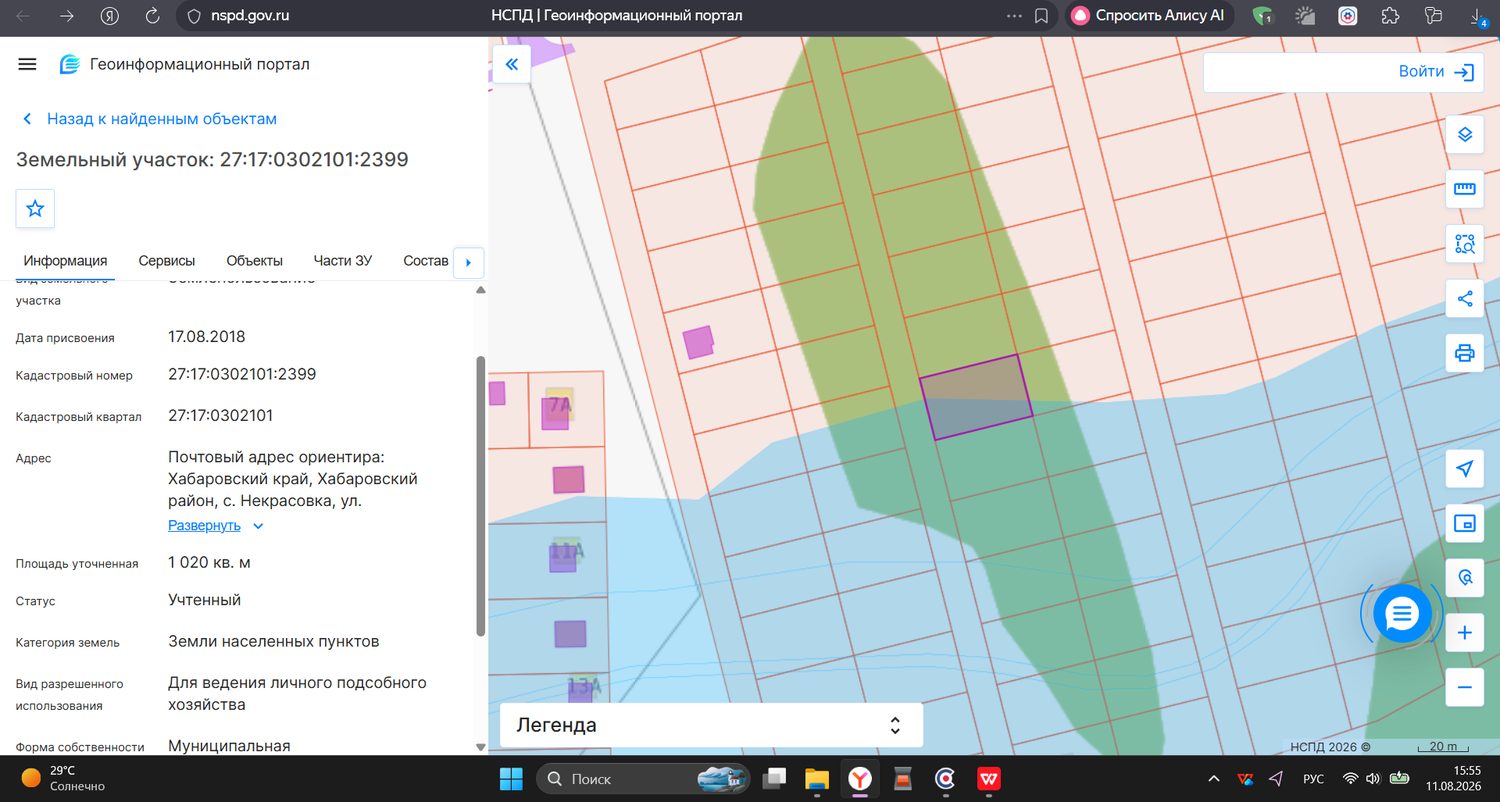This screenshot has width=1500, height=802.
Task: Click the Учтенный status value
Action: [x=204, y=600]
